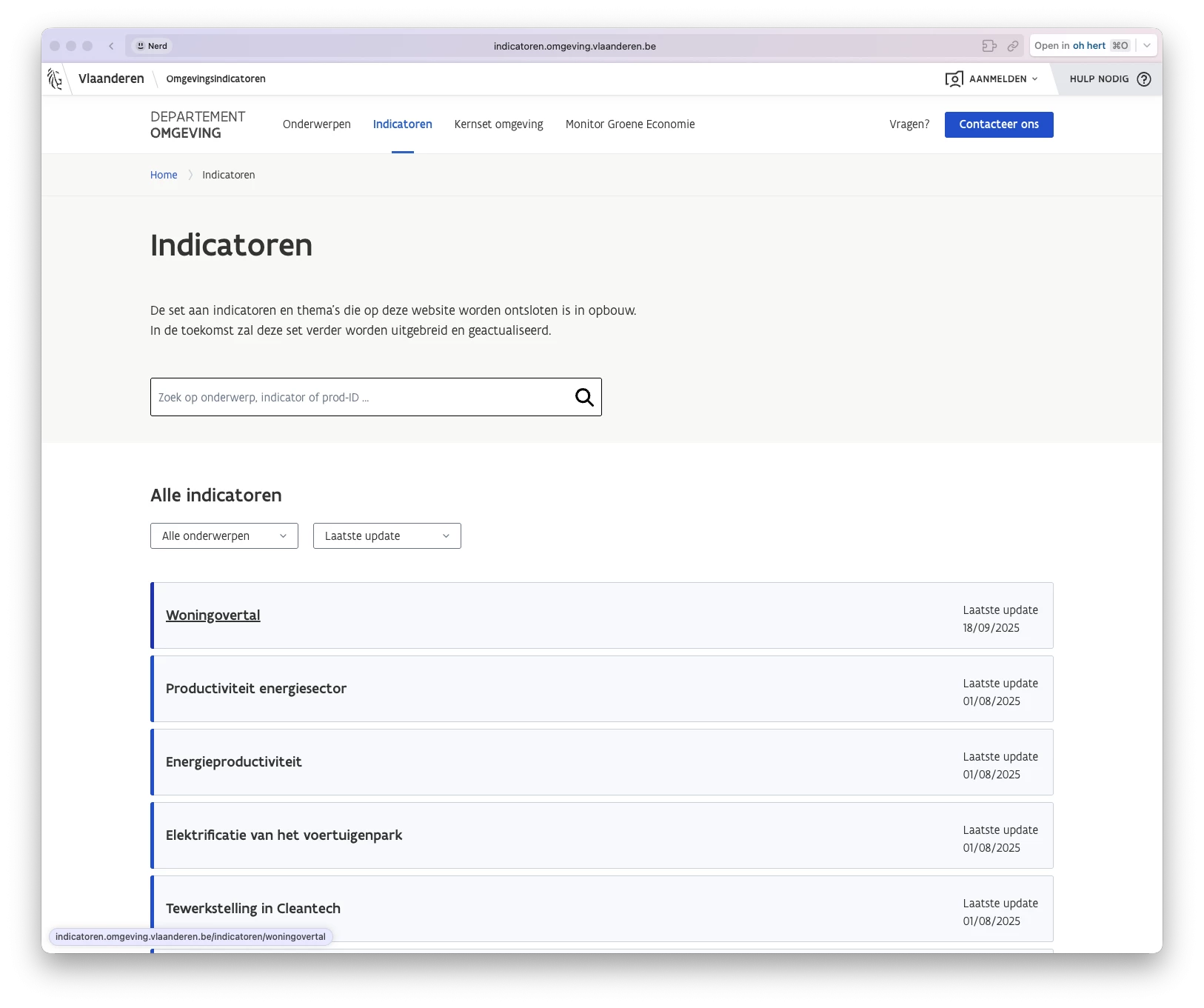
Task: Click the help question mark icon
Action: point(1144,79)
